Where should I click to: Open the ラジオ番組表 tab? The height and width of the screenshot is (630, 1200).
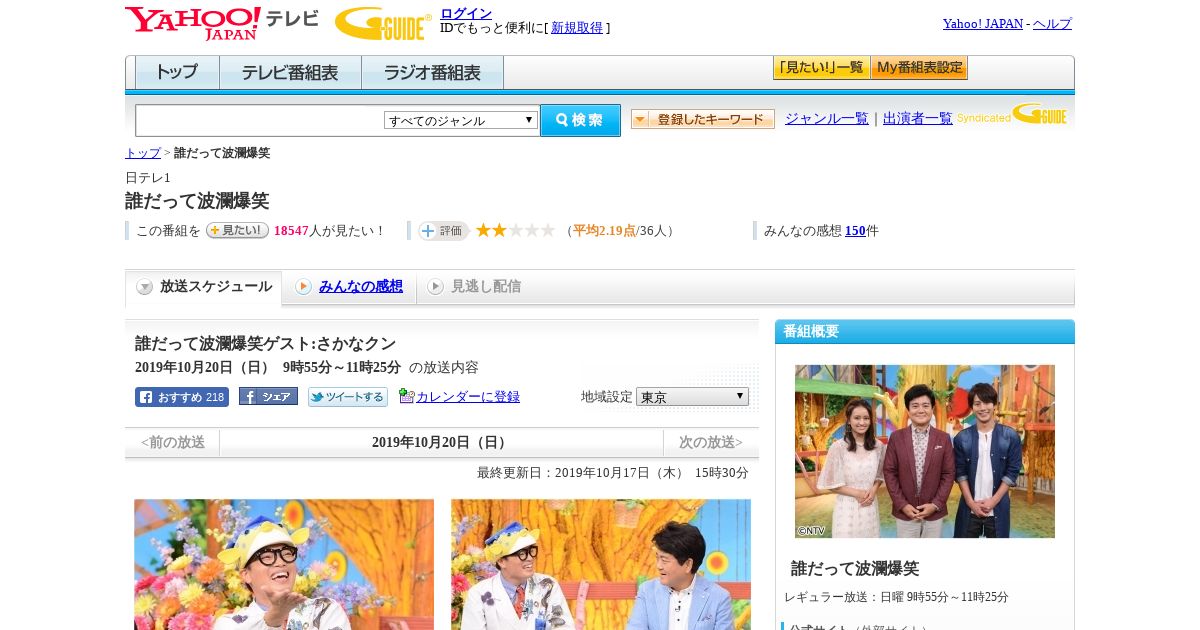(432, 73)
